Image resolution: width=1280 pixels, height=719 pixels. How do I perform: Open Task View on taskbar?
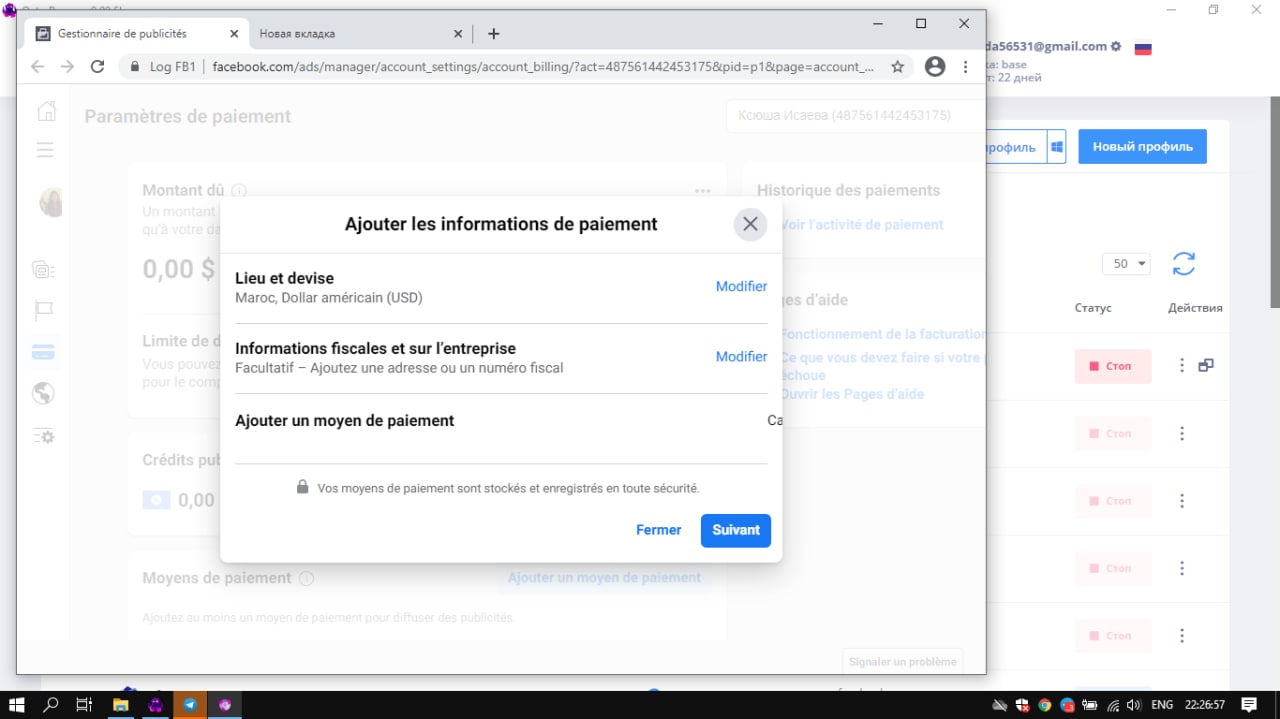coord(85,705)
